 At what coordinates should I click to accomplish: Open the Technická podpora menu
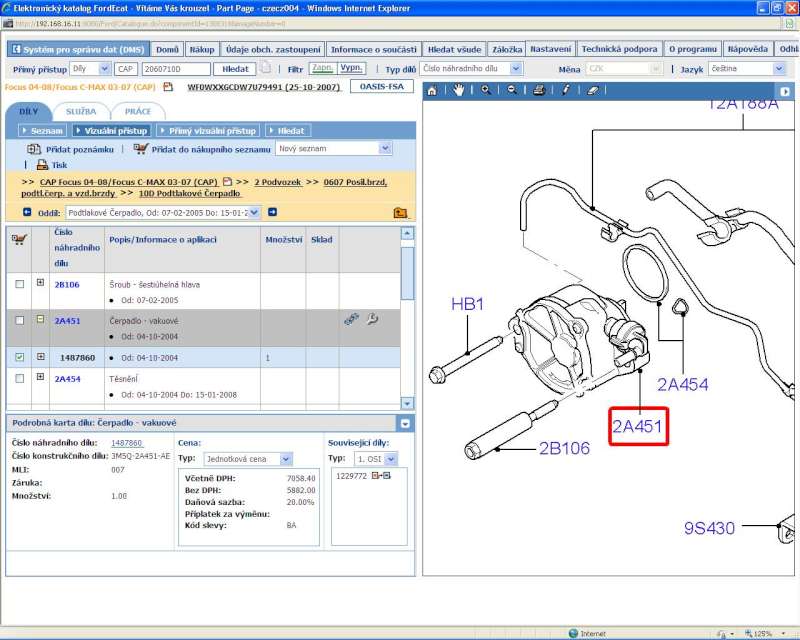pos(620,49)
